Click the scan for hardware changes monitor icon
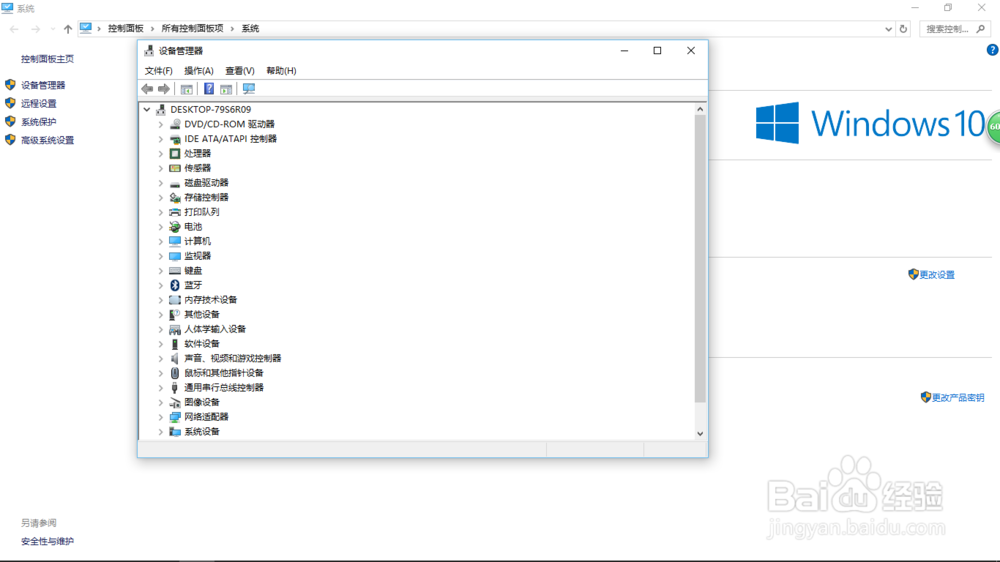1000x562 pixels. coord(249,89)
